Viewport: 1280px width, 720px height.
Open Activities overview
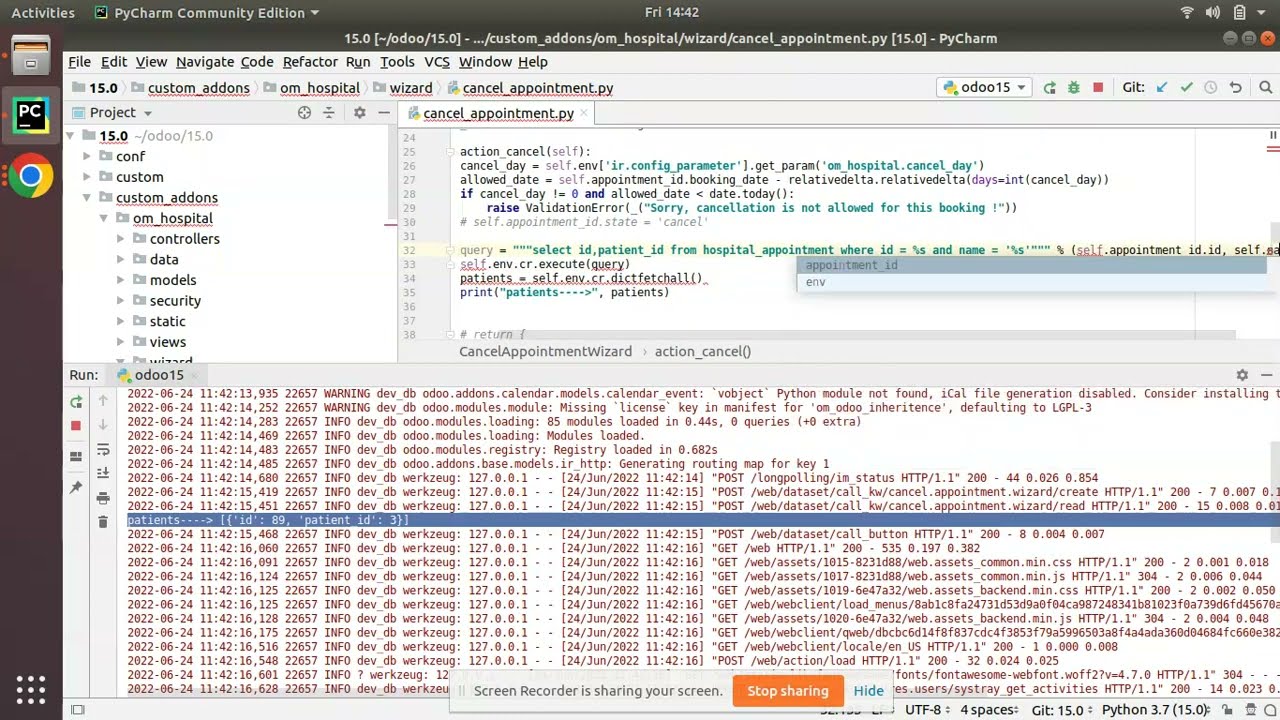pyautogui.click(x=43, y=12)
